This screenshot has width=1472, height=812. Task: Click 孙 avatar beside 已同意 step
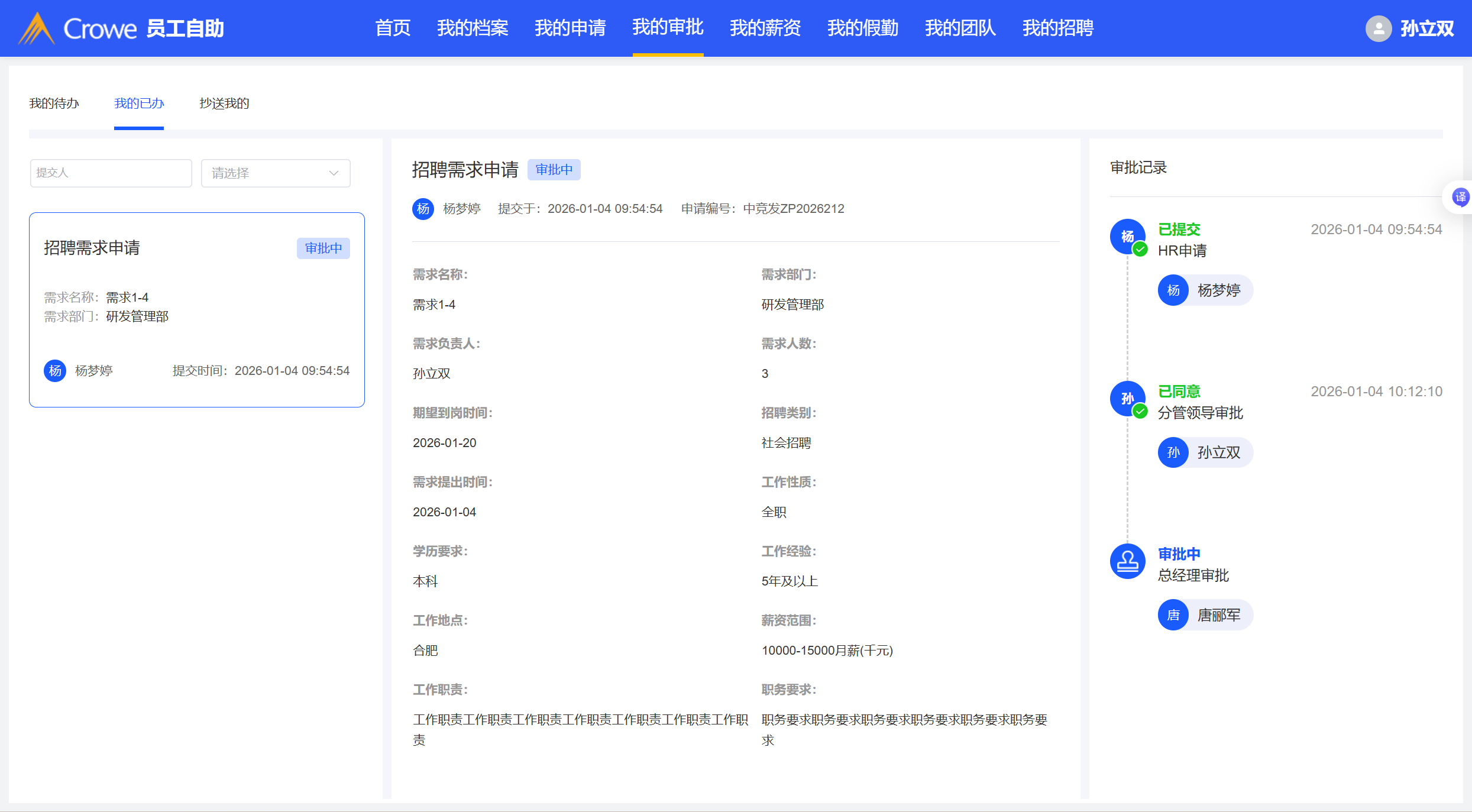(x=1127, y=399)
